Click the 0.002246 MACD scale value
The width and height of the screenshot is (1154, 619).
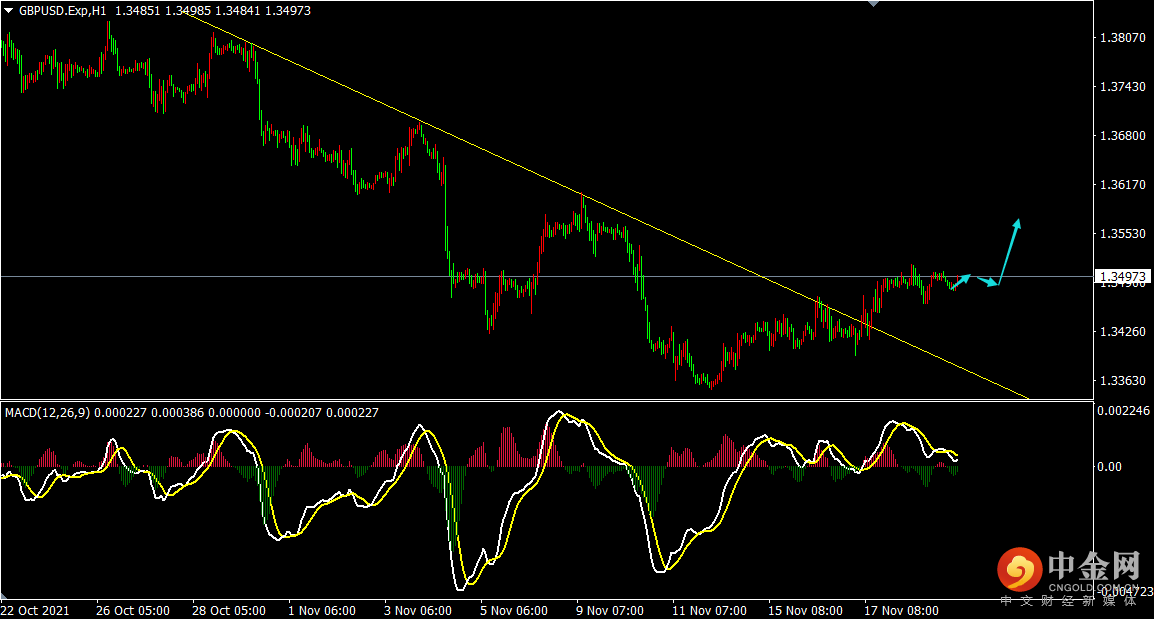click(x=1123, y=411)
